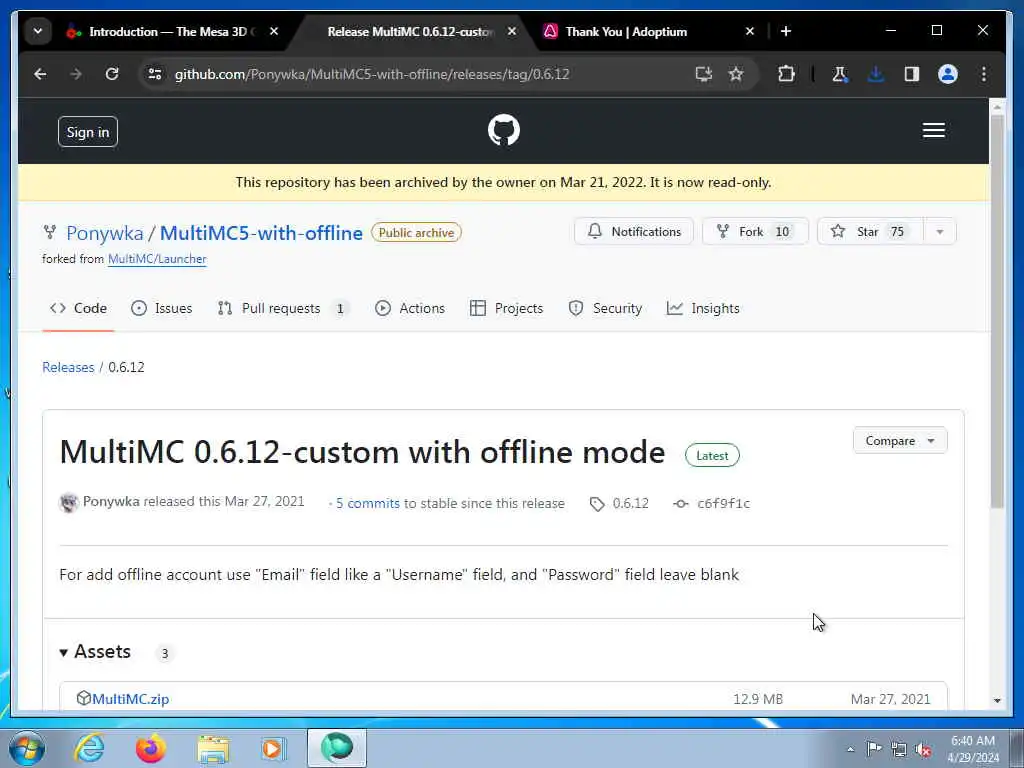Select the Code tab

[78, 308]
